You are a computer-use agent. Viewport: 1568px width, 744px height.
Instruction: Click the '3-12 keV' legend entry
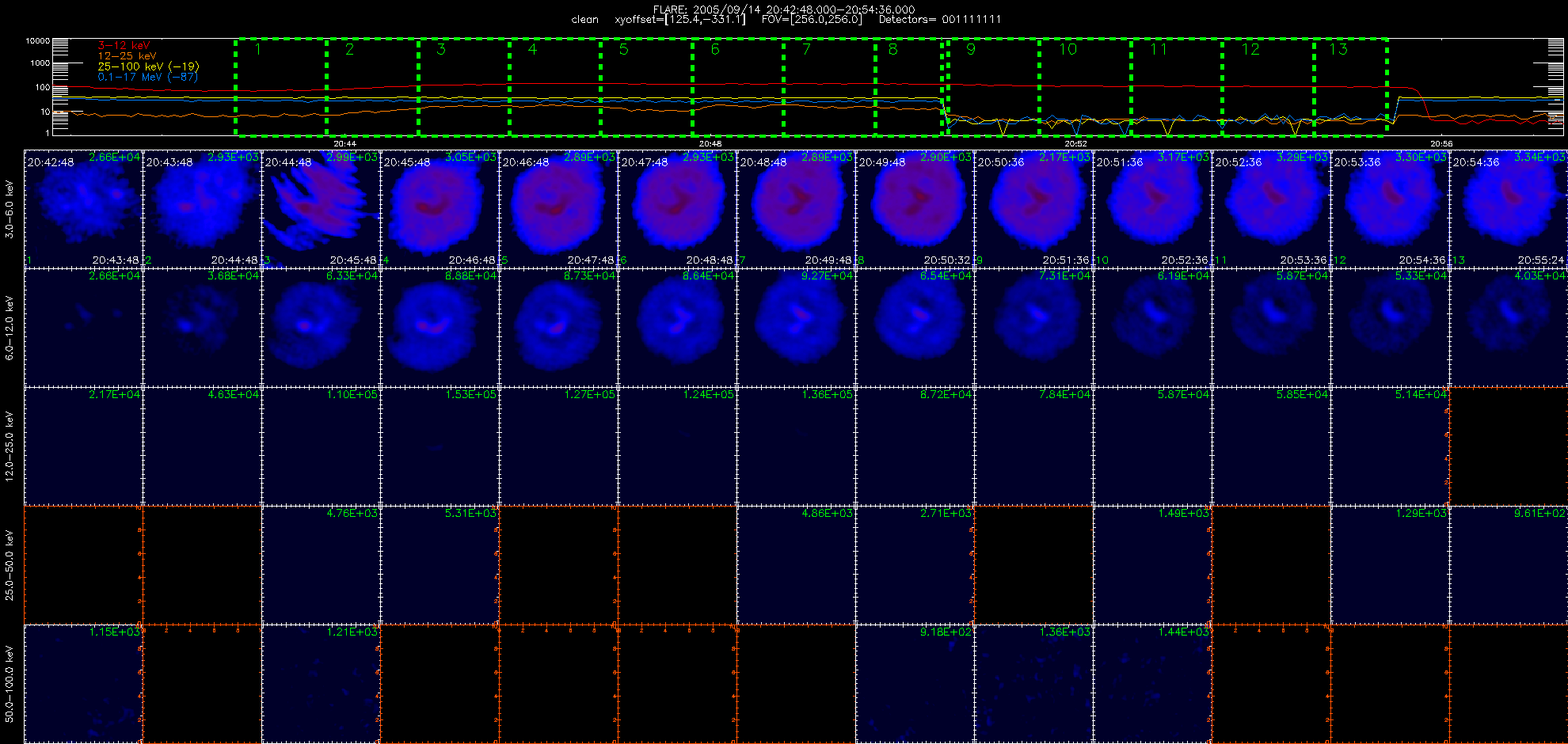point(123,46)
